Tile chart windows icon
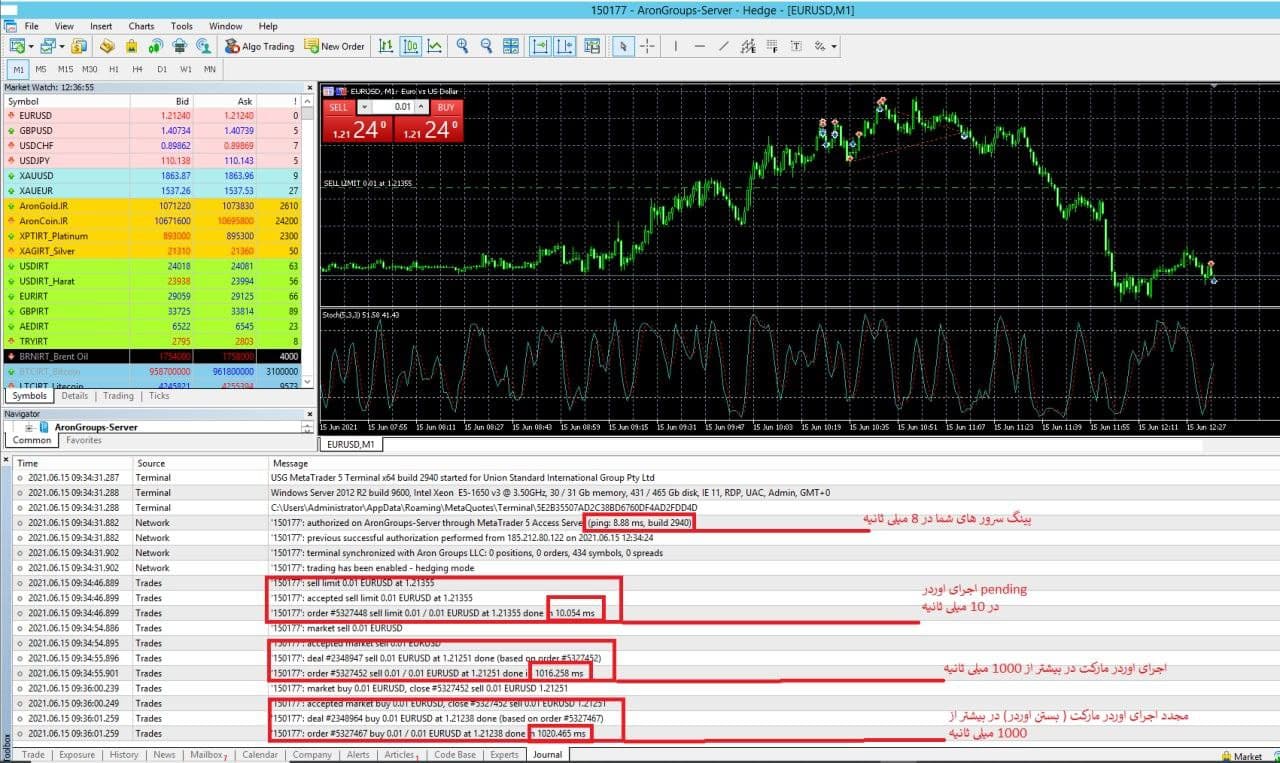The height and width of the screenshot is (763, 1280). 510,46
